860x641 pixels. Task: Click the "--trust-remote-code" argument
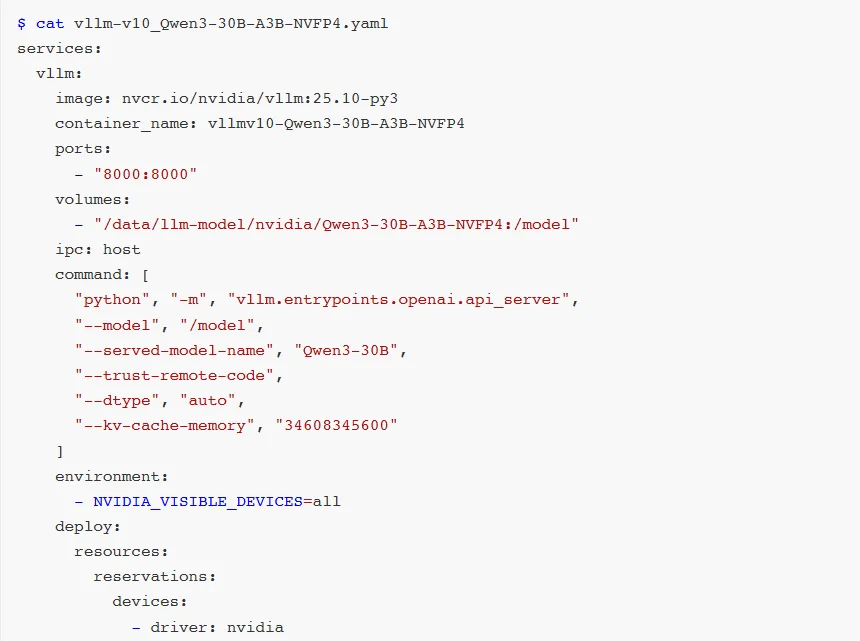[174, 375]
